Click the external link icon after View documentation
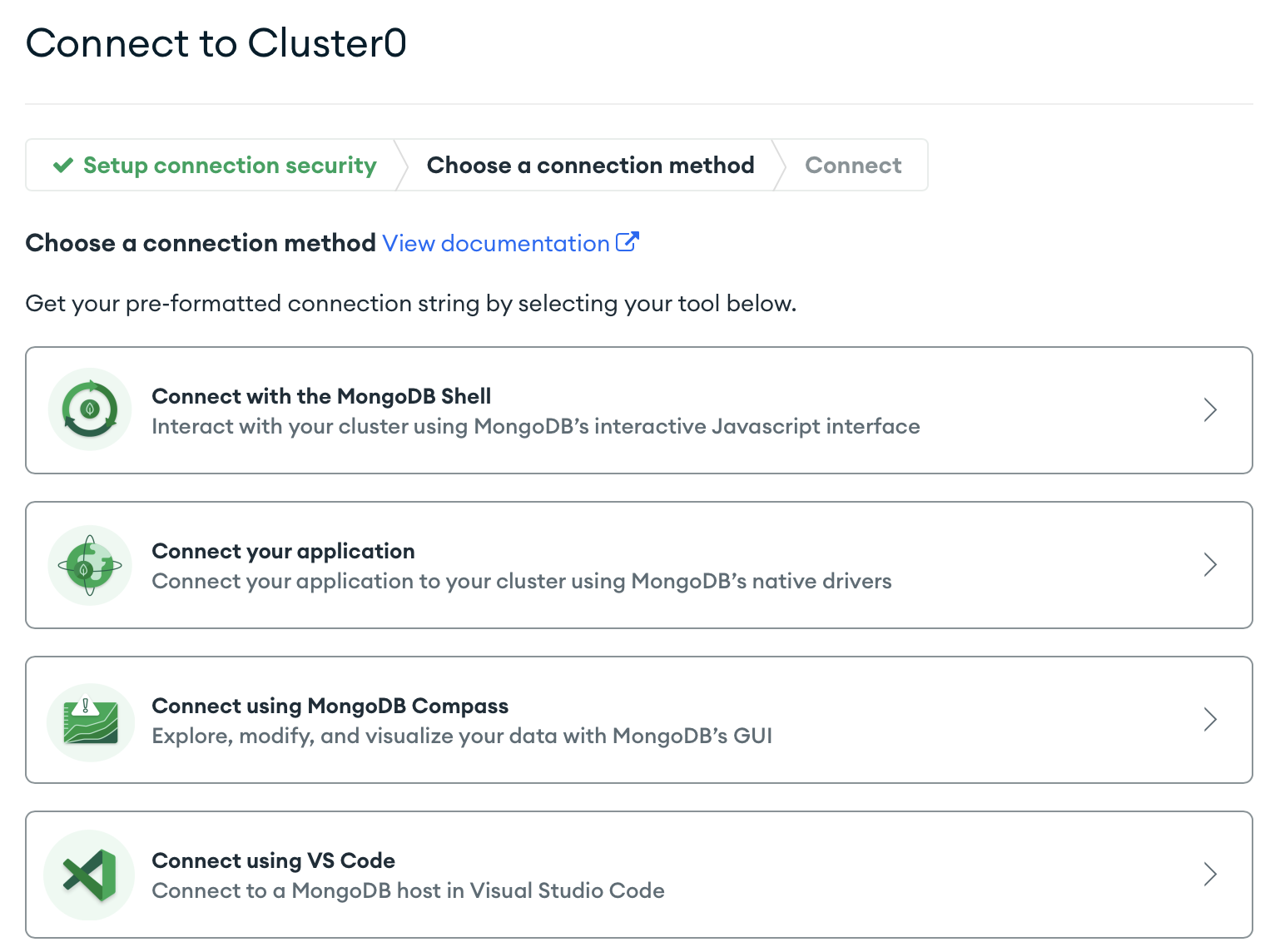 tap(628, 241)
